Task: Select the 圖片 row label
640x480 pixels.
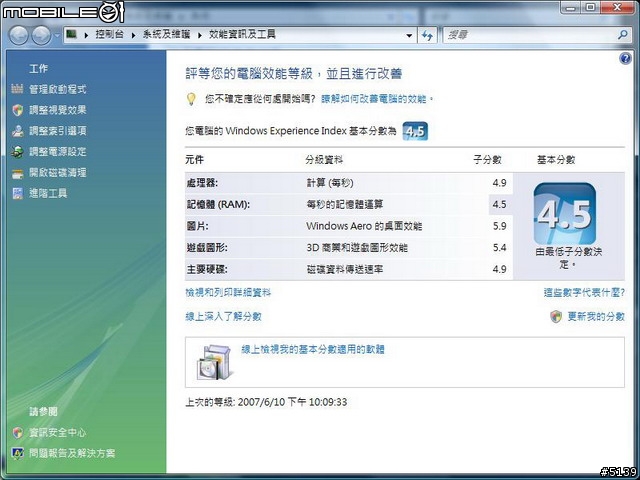Action: tap(198, 226)
